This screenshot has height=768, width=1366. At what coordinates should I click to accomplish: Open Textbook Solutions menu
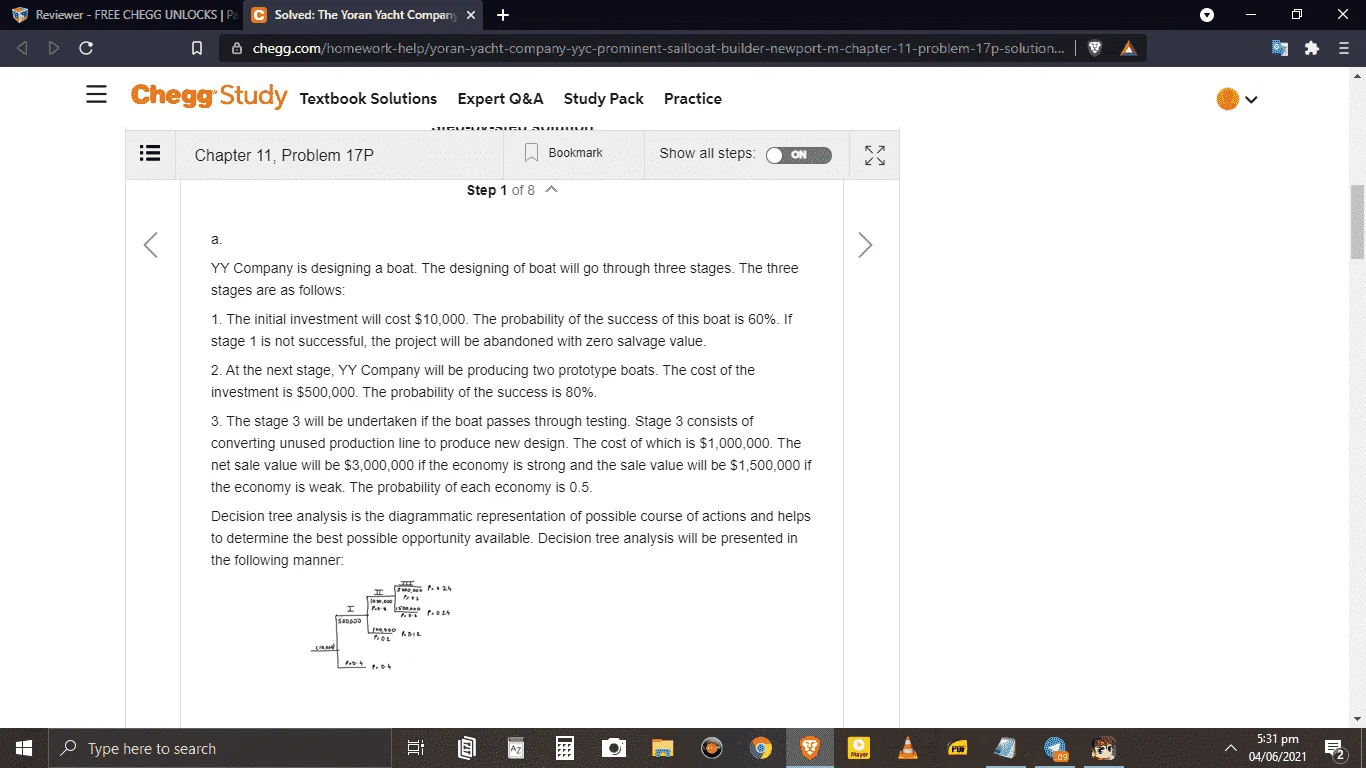[x=368, y=98]
